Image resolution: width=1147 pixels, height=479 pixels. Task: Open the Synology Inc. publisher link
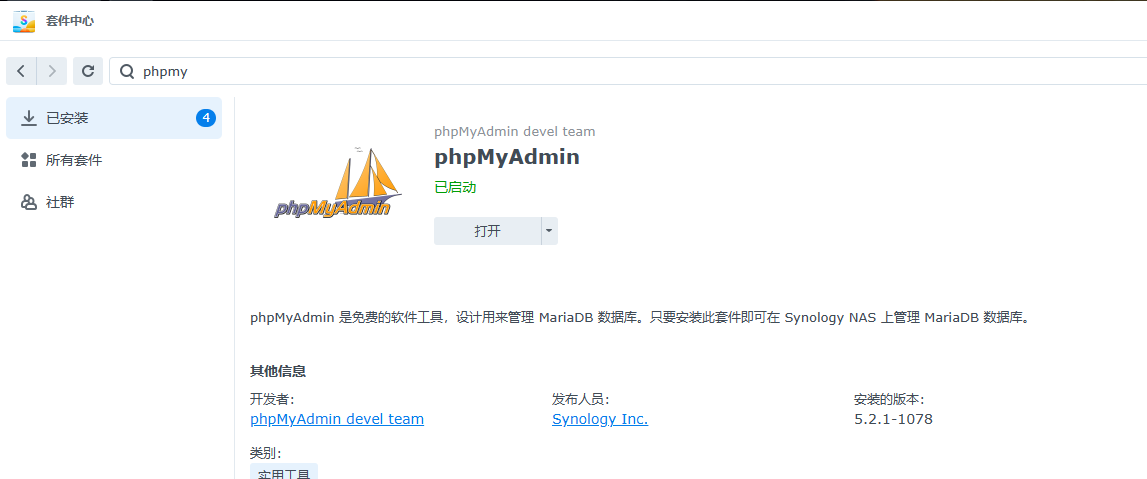click(600, 419)
